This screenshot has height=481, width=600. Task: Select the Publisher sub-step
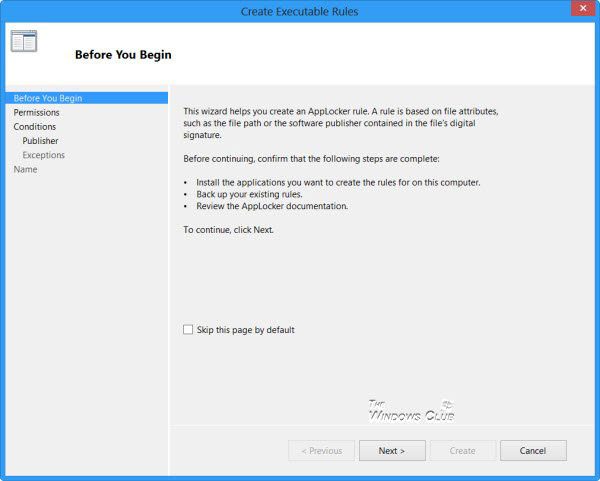pos(40,141)
